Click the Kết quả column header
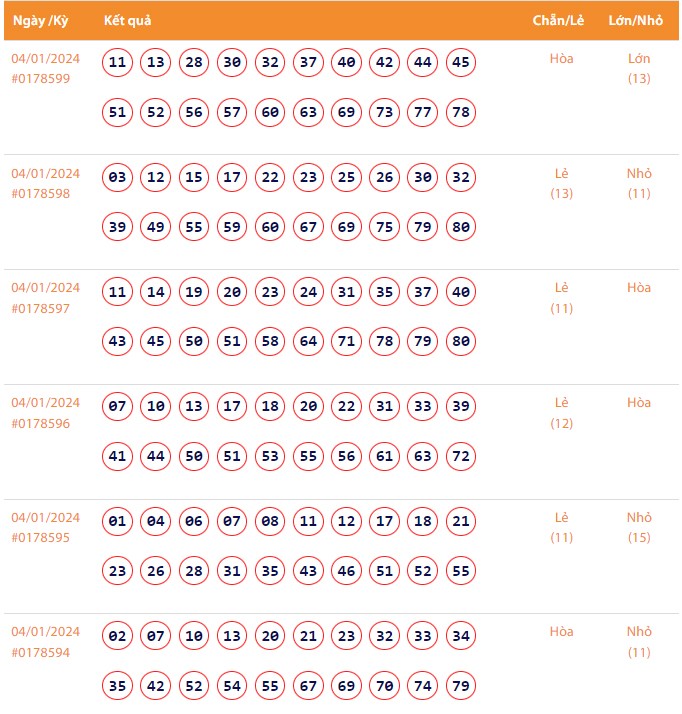This screenshot has width=682, height=714. 128,21
